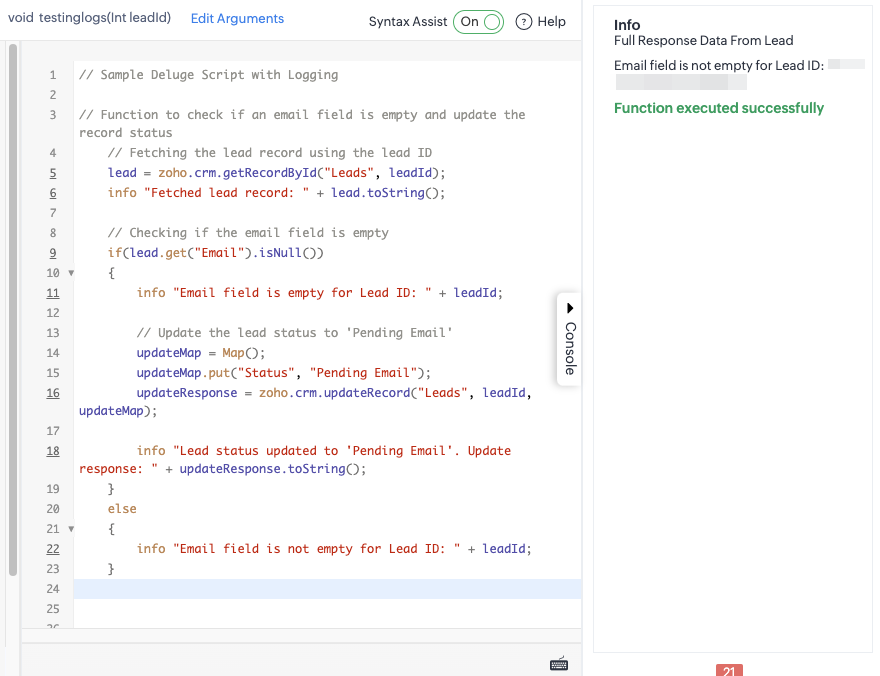
Task: Click 'Full Response Data From Lead' text
Action: click(x=703, y=41)
